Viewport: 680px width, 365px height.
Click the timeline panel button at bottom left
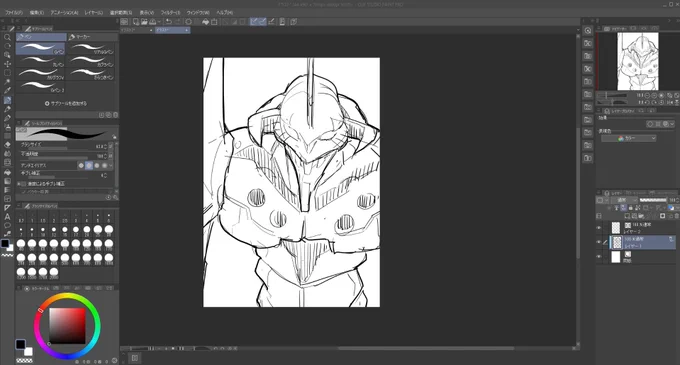coord(135,358)
